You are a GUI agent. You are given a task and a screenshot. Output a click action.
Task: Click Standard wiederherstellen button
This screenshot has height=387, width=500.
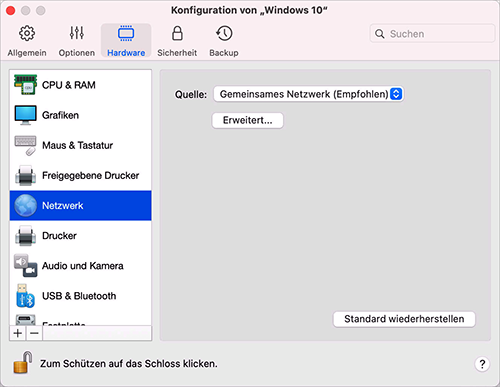404,319
